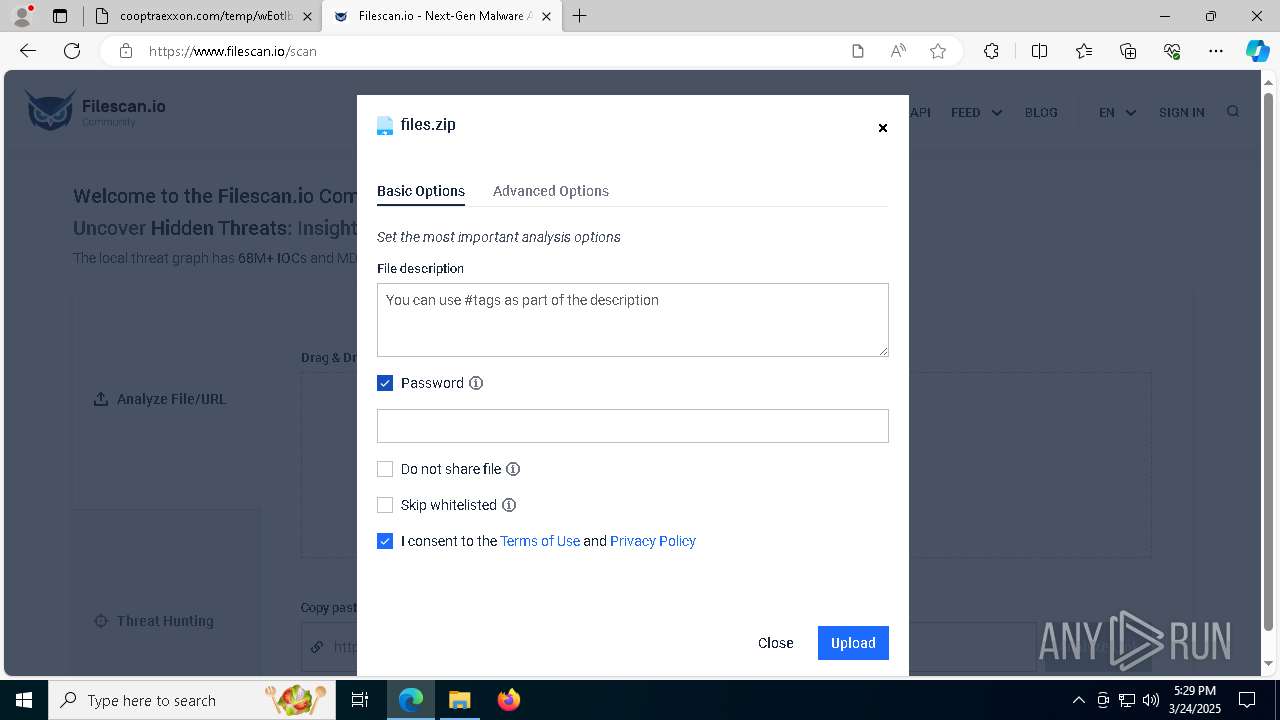1280x720 pixels.
Task: Open the volume speaker tray icon
Action: (1151, 700)
